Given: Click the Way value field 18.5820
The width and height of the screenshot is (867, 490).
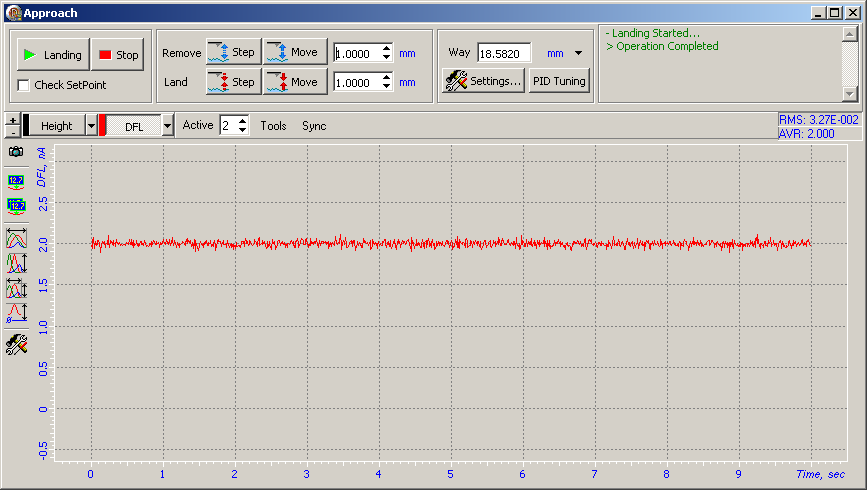Looking at the screenshot, I should click(x=504, y=54).
